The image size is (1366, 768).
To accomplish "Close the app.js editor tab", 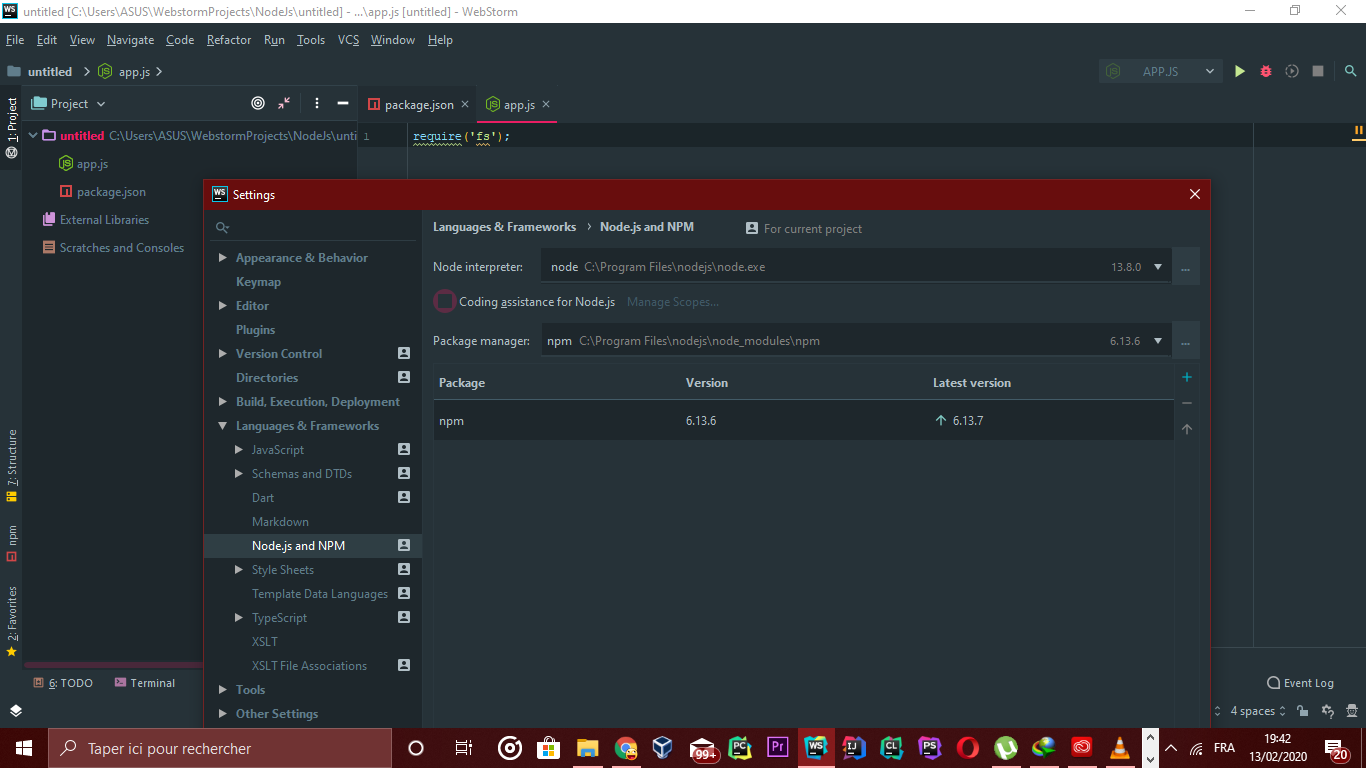I will click(x=546, y=104).
